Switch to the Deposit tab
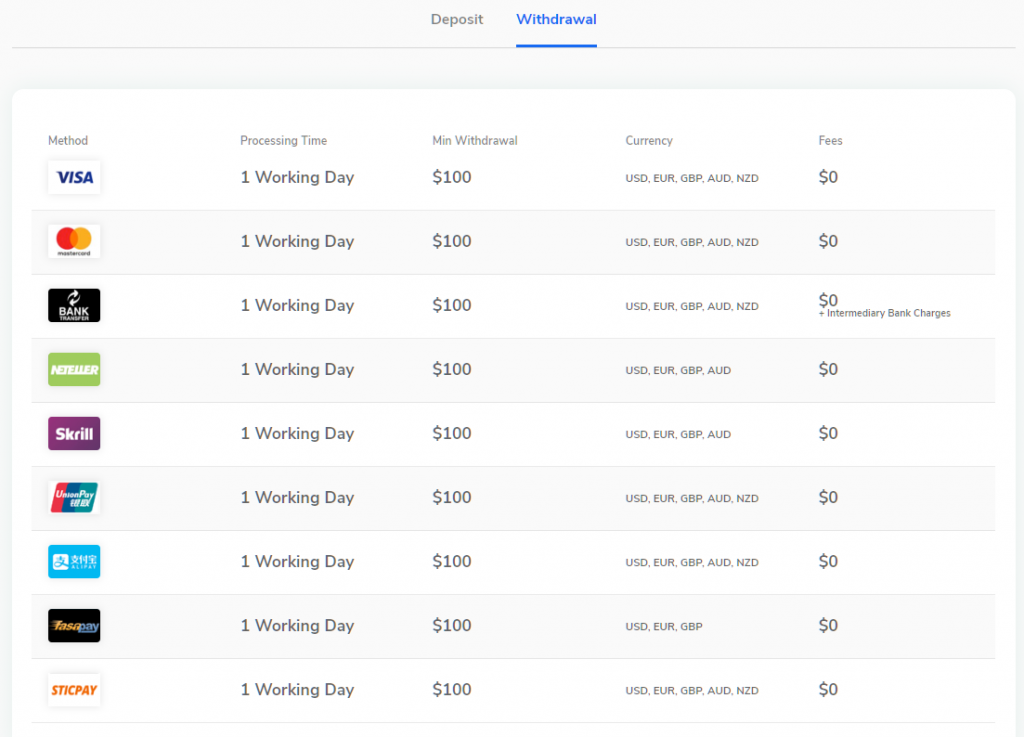This screenshot has width=1024, height=737. (x=456, y=20)
